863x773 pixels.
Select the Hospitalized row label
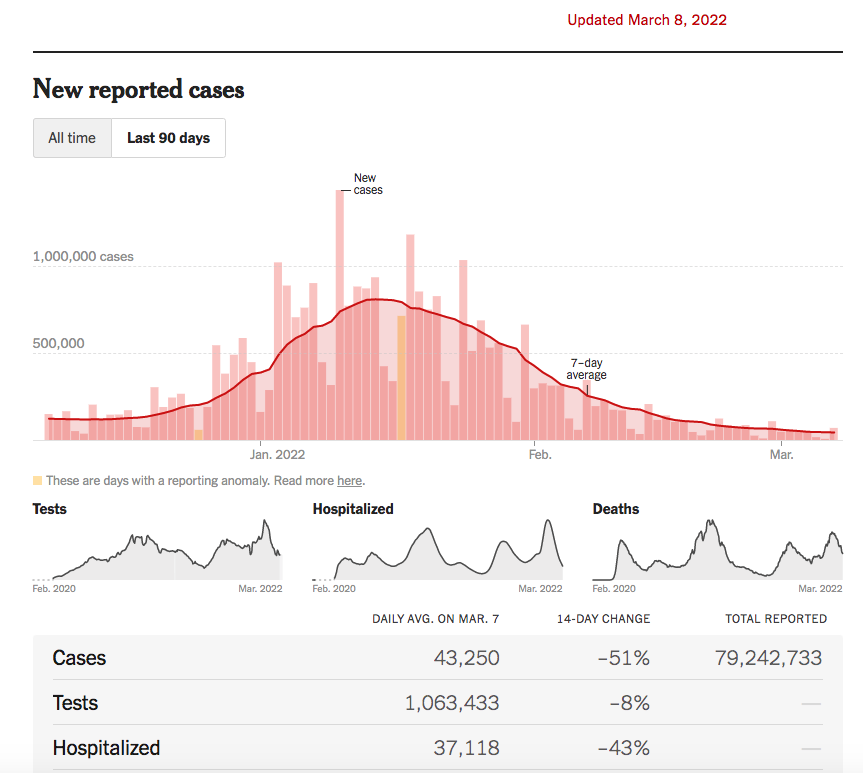[106, 748]
